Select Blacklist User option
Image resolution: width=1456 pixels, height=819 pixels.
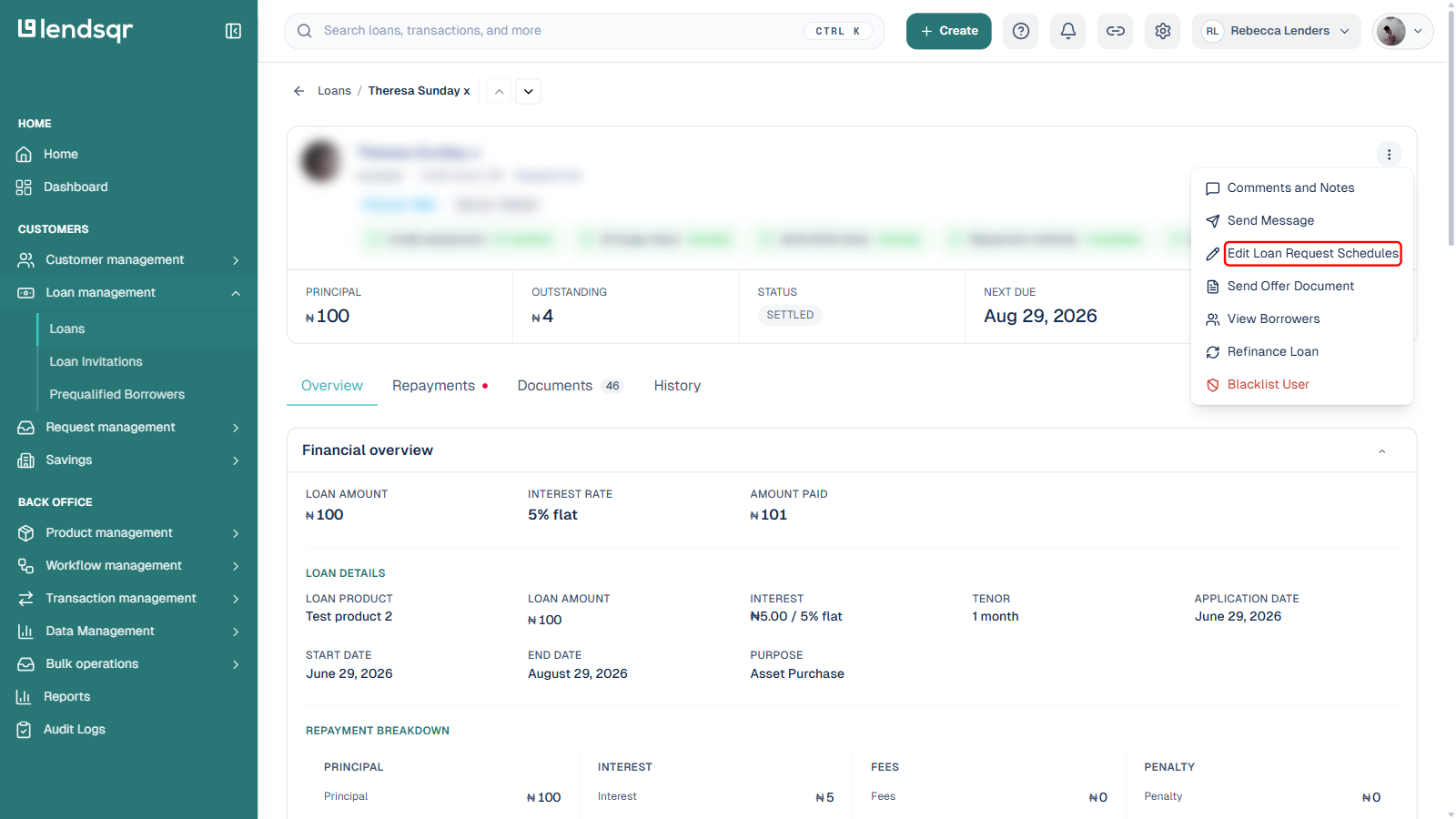point(1301,384)
